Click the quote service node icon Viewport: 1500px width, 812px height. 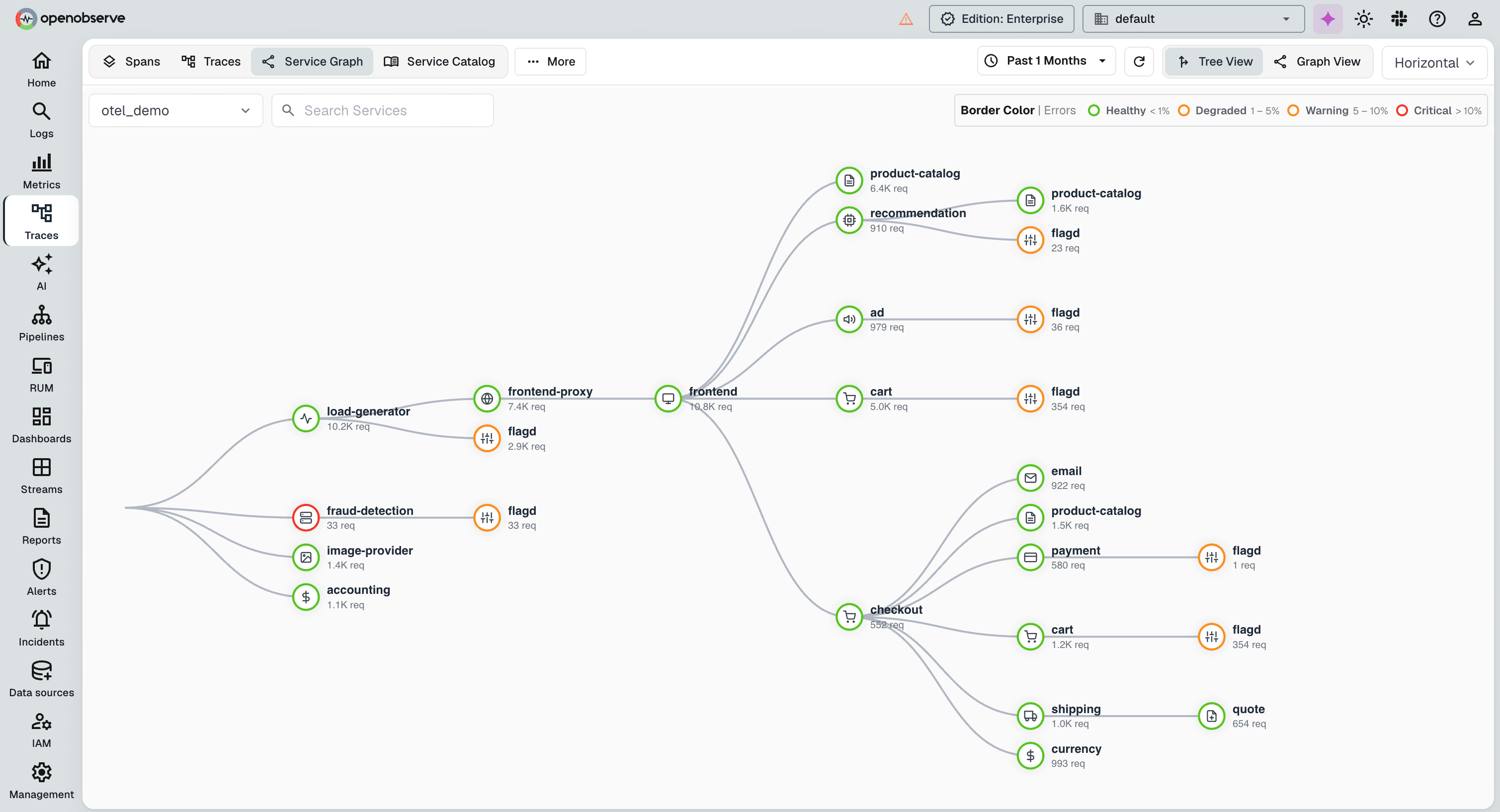tap(1211, 716)
